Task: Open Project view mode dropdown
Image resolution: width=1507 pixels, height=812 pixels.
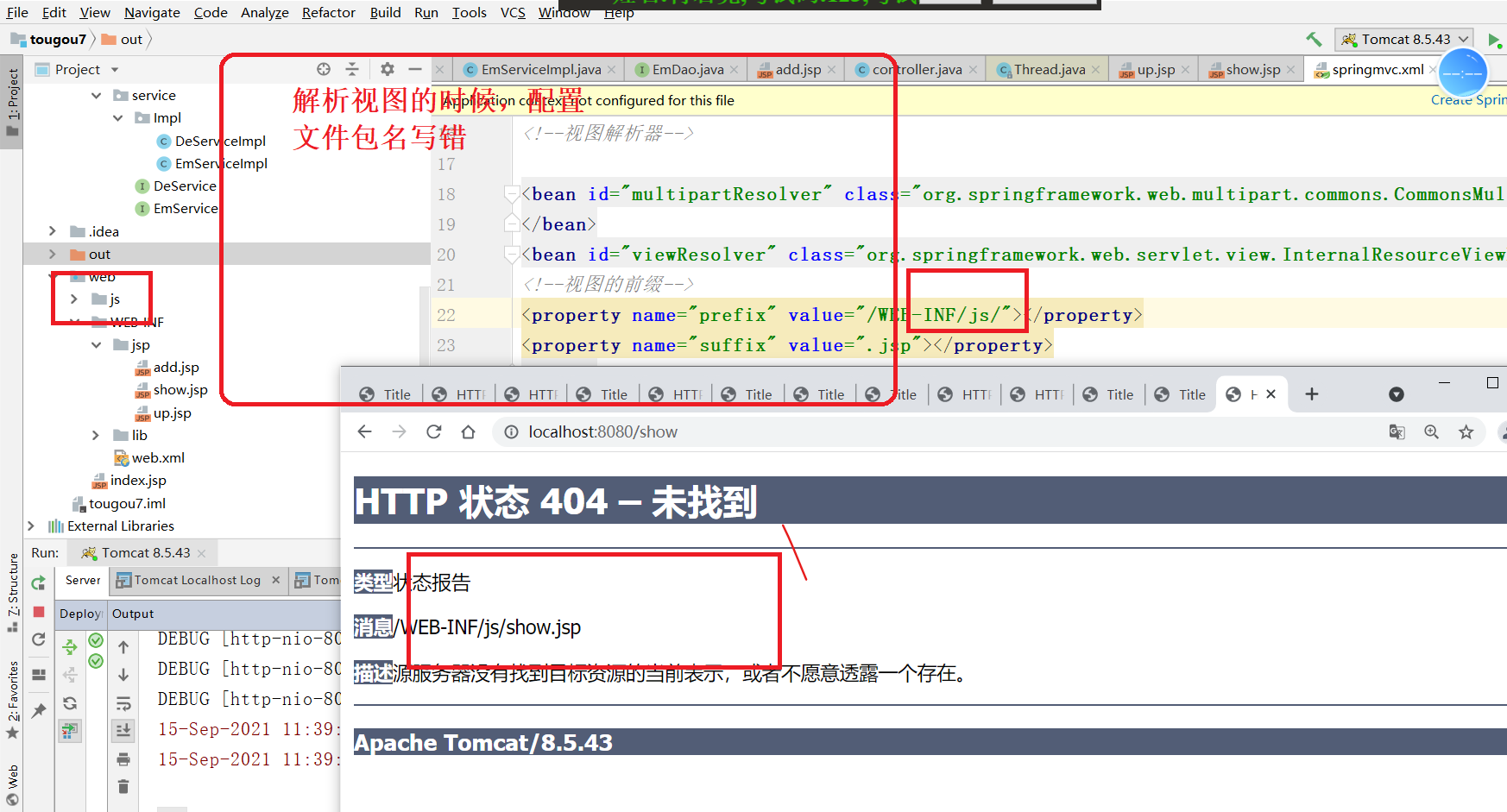Action: [x=115, y=70]
